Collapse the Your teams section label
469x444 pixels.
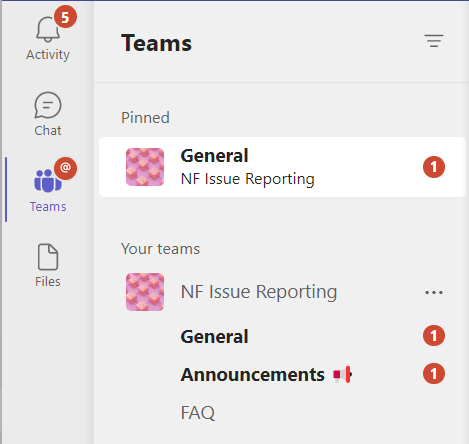pos(160,249)
